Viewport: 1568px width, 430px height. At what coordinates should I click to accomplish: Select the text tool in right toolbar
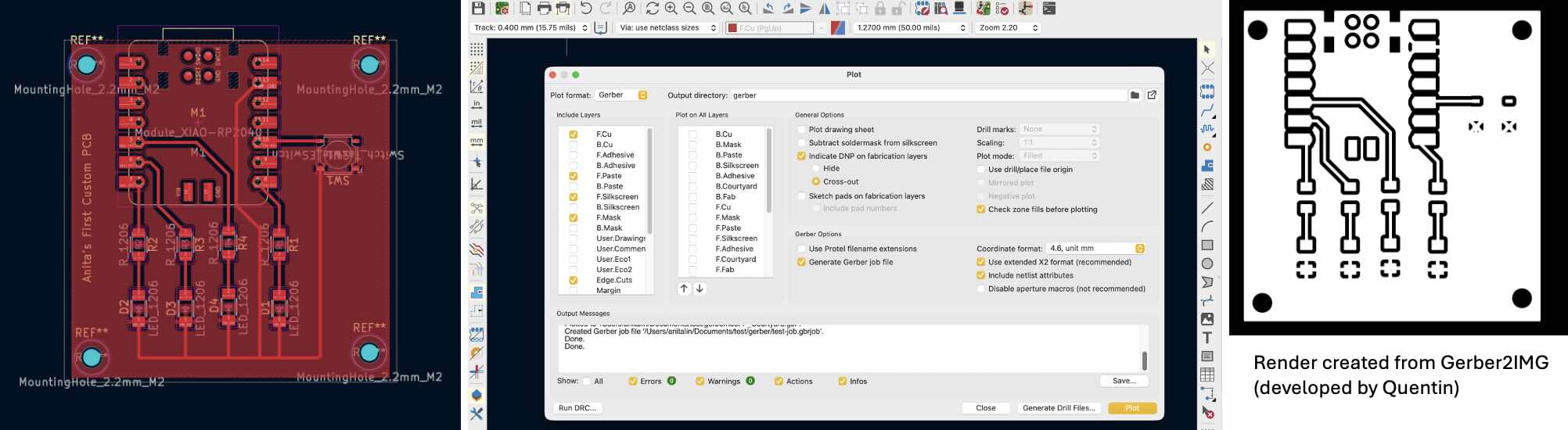(x=1207, y=338)
